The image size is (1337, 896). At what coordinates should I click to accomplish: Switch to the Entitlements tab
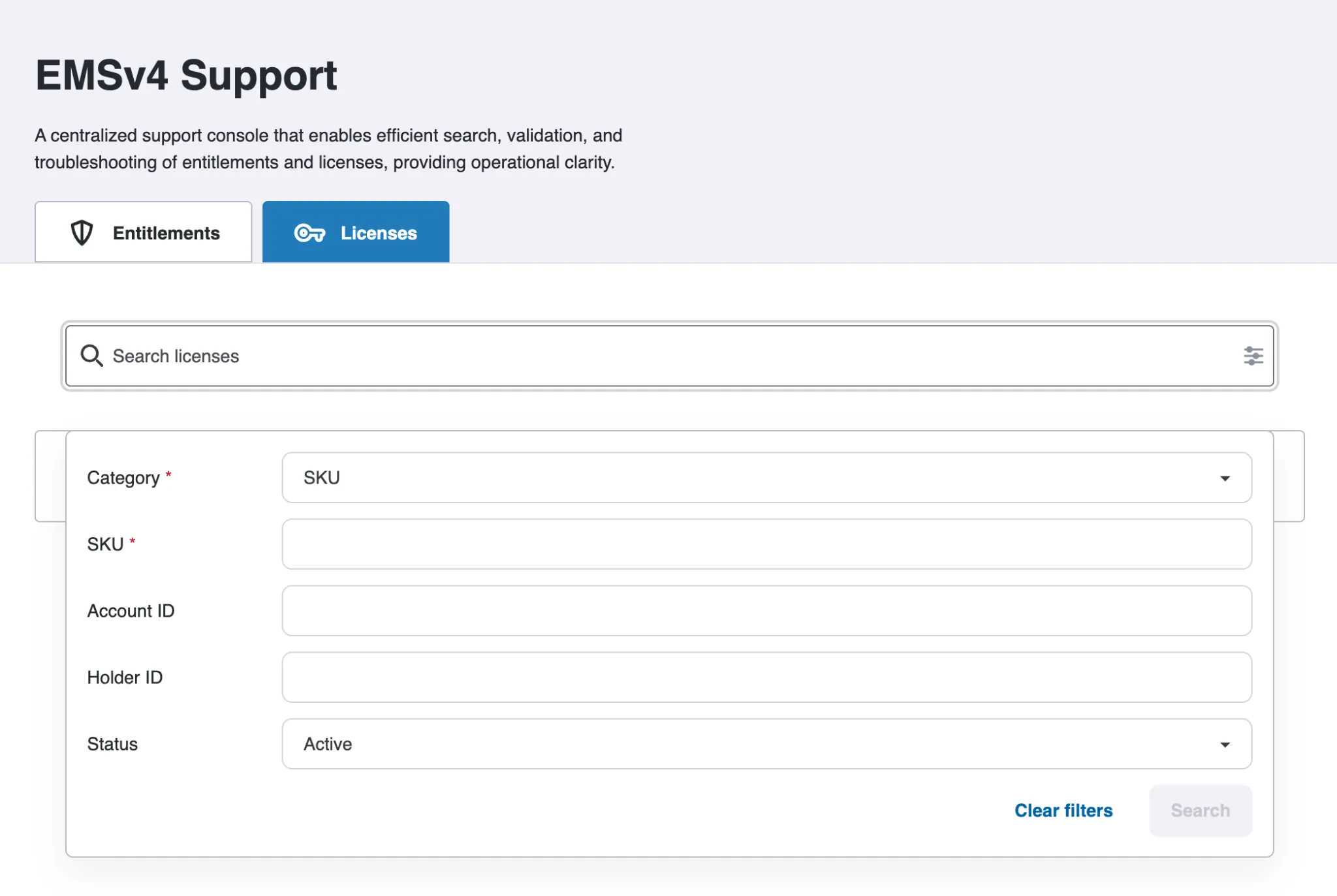pos(143,232)
